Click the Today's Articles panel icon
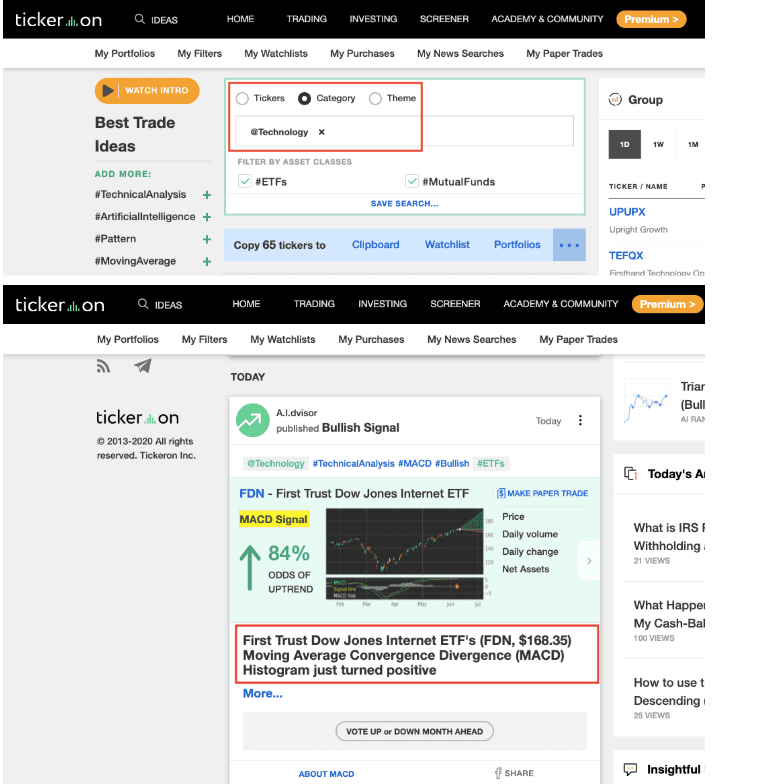This screenshot has width=758, height=784. tap(630, 473)
